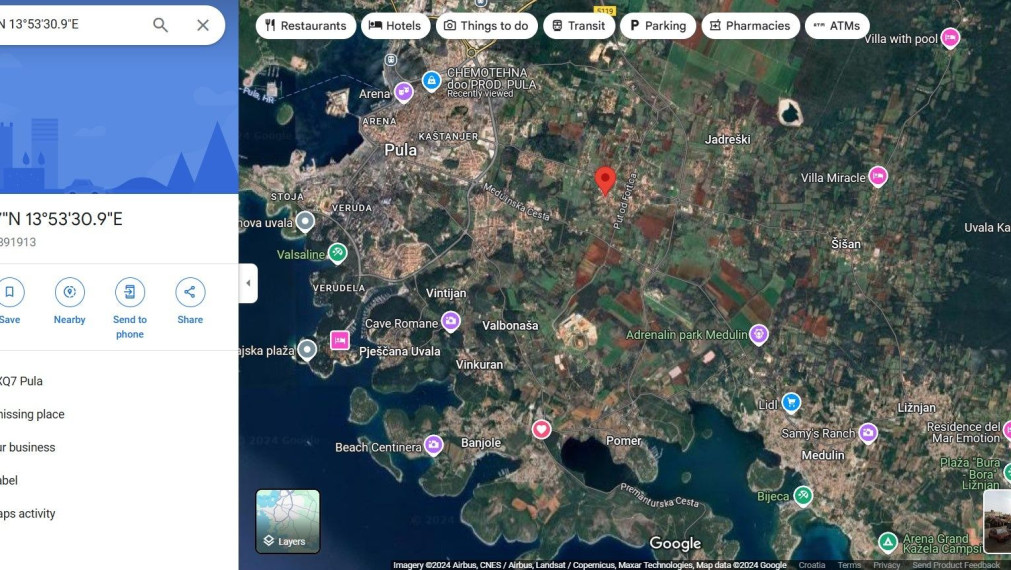Collapse the side panel arrow
The width and height of the screenshot is (1011, 570).
click(248, 283)
